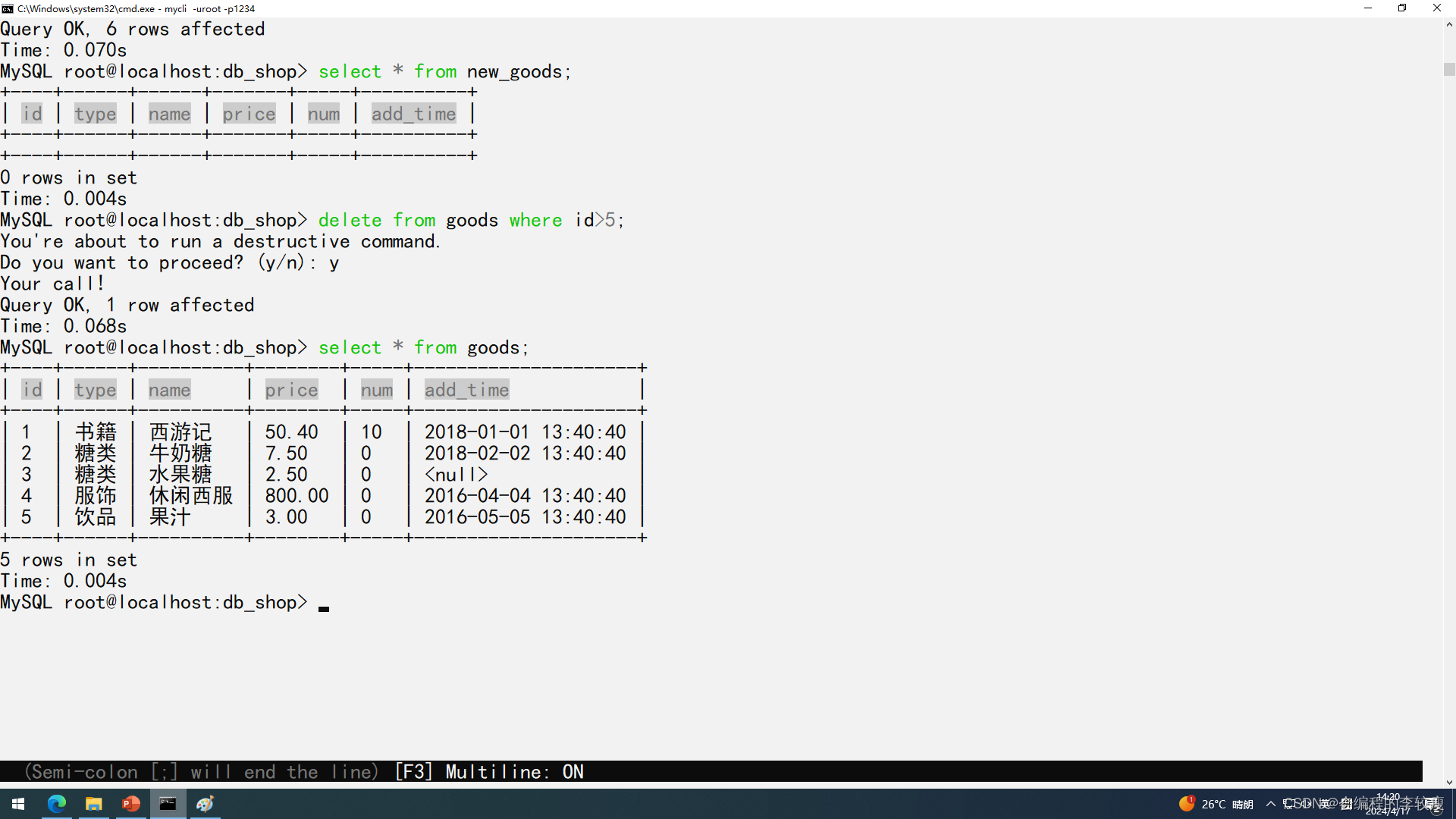Image resolution: width=1456 pixels, height=819 pixels.
Task: Click the goods table id column header
Action: (x=32, y=390)
